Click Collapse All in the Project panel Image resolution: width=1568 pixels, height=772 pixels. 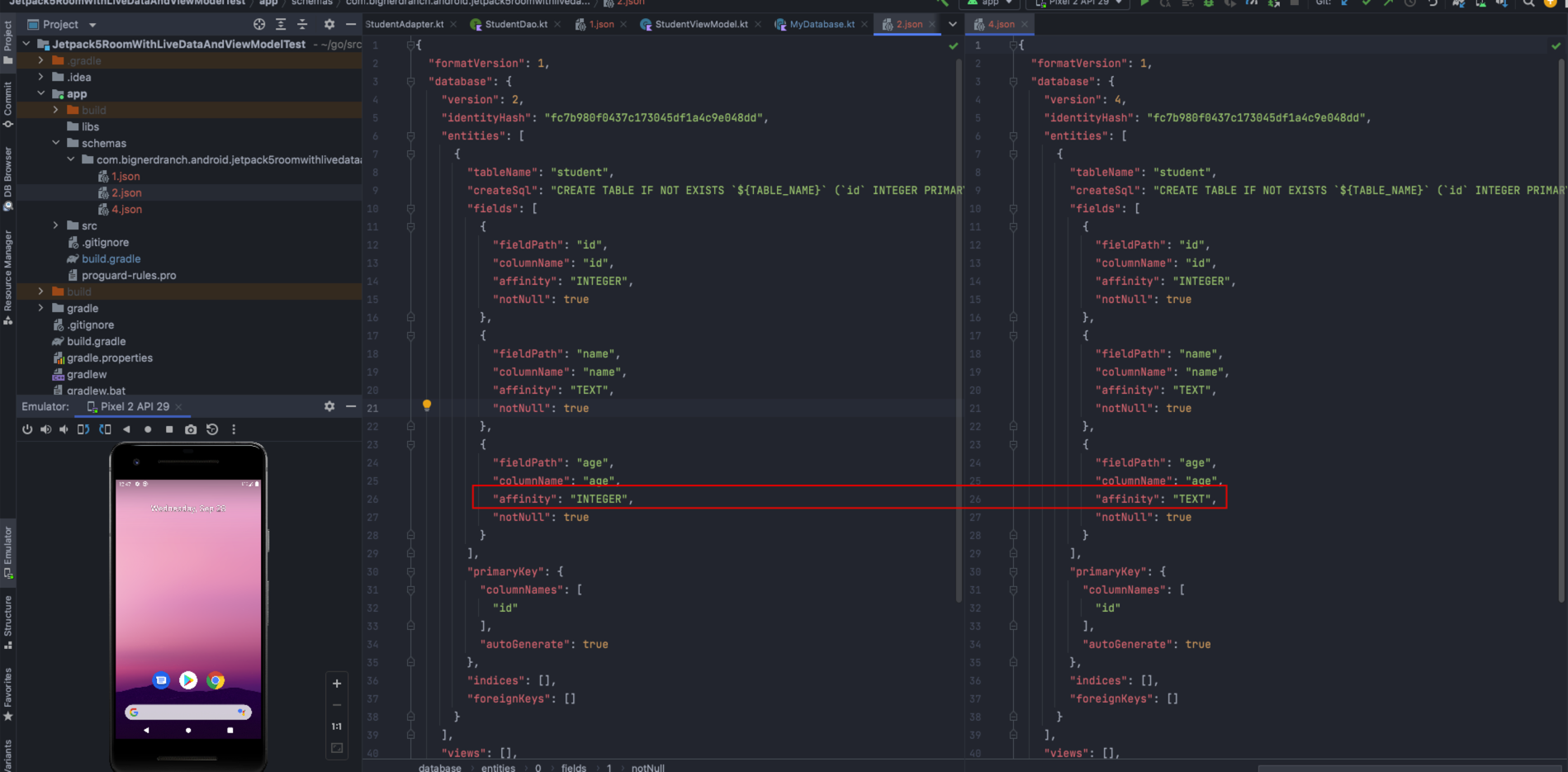pyautogui.click(x=302, y=25)
